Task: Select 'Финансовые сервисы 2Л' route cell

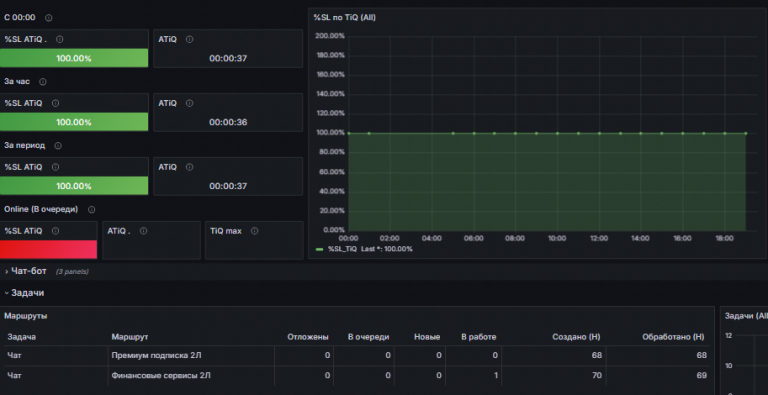Action: (x=161, y=375)
